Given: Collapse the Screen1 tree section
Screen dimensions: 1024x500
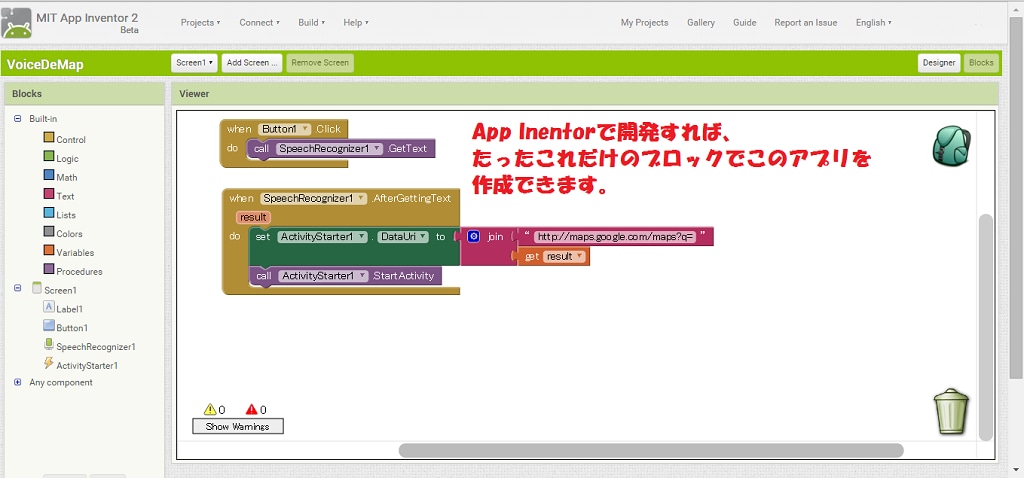Looking at the screenshot, I should (18, 288).
